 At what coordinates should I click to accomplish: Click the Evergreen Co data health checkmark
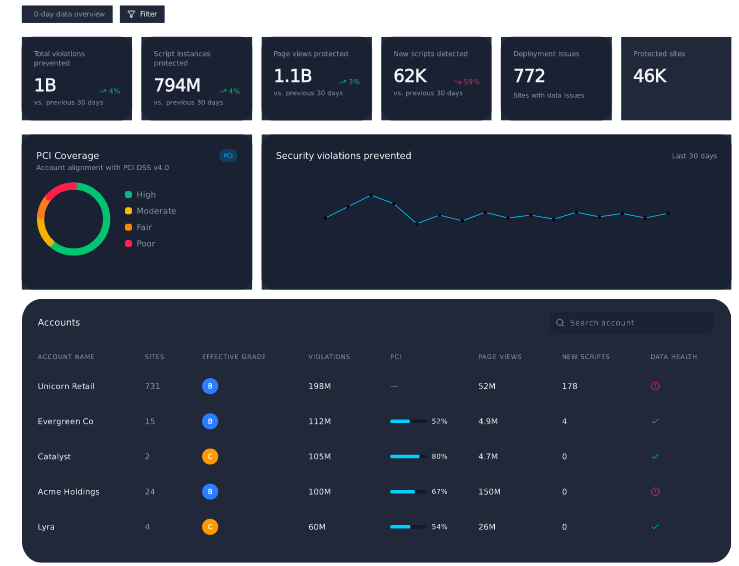655,421
